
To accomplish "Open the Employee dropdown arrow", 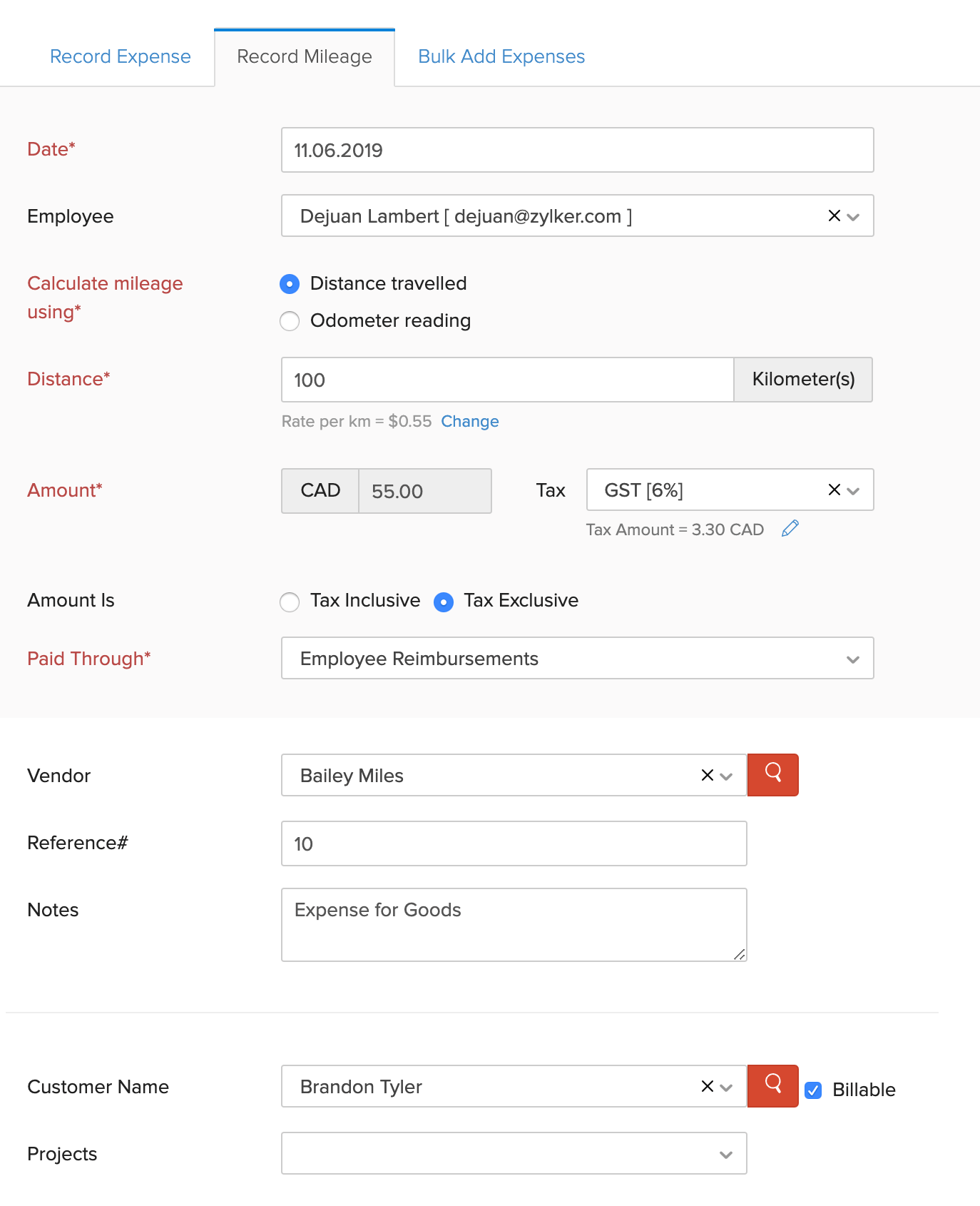I will (854, 217).
